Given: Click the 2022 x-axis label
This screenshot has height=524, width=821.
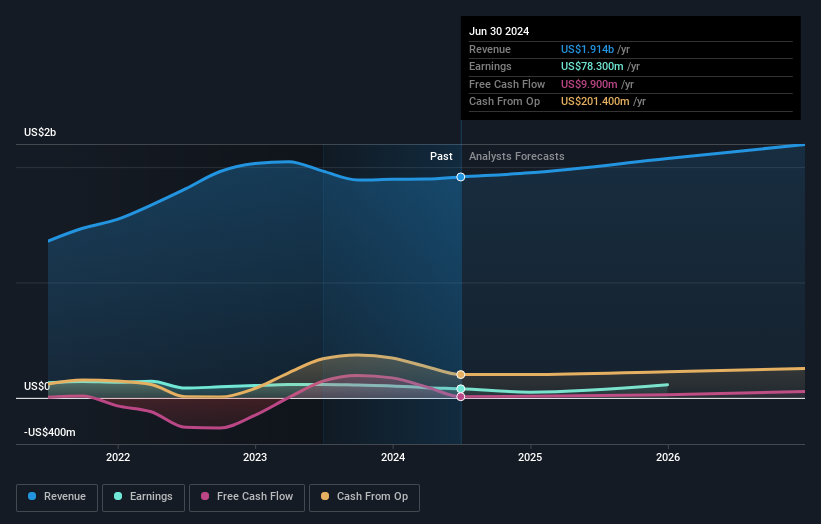Looking at the screenshot, I should tap(118, 458).
